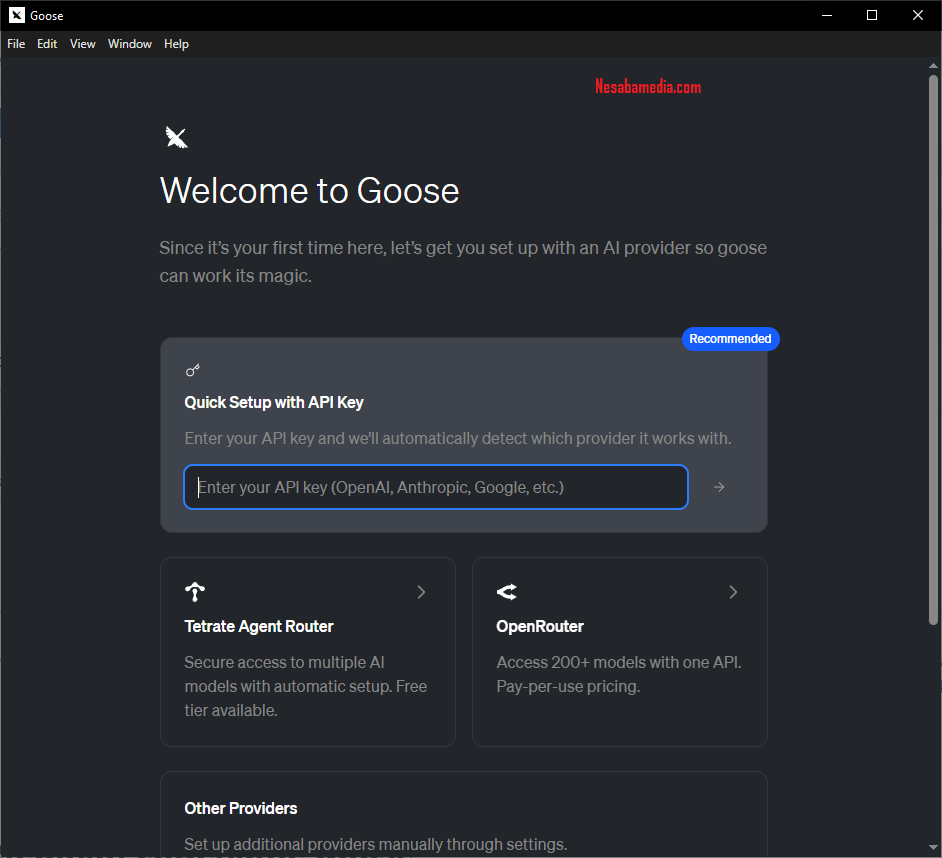Click the scrollbar up arrow
The image size is (942, 858).
click(932, 64)
